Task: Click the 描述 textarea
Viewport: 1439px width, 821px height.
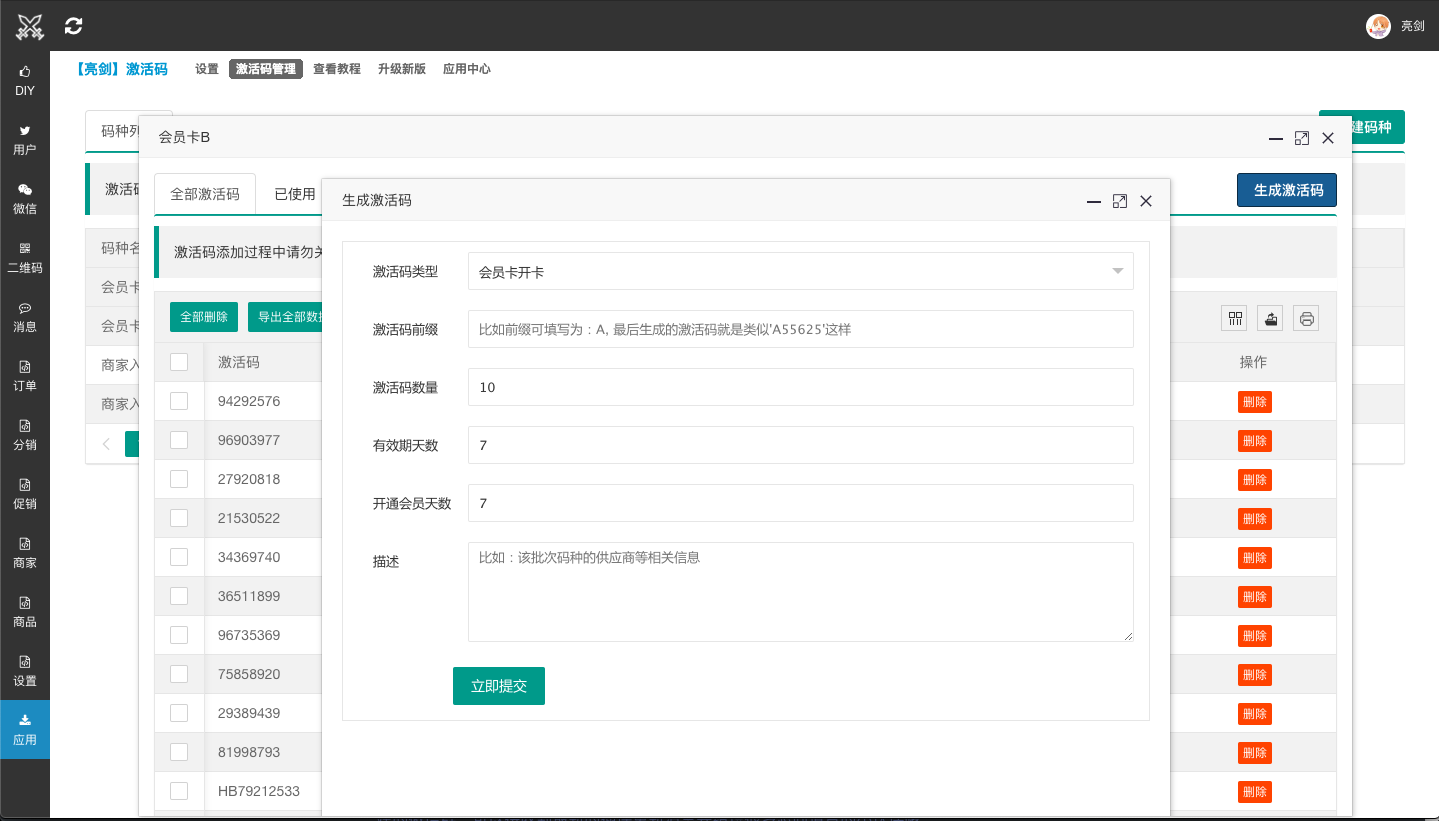Action: (x=800, y=592)
